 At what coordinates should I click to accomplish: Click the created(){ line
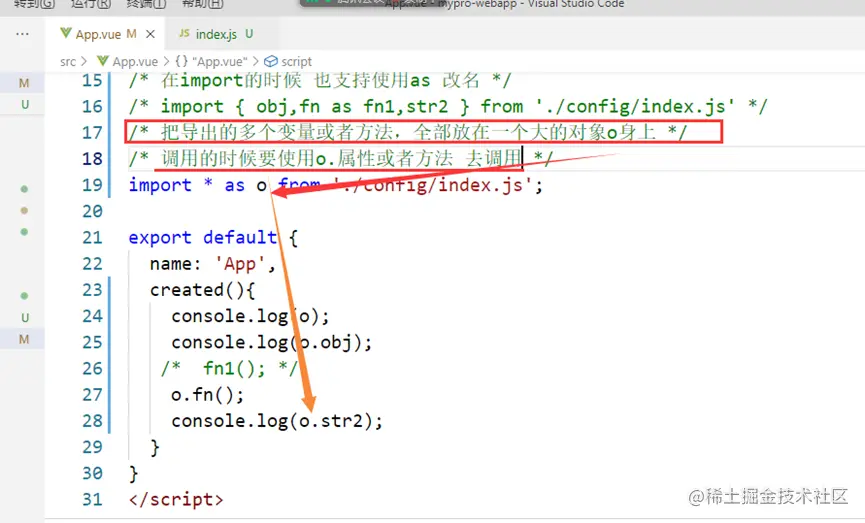tap(202, 290)
